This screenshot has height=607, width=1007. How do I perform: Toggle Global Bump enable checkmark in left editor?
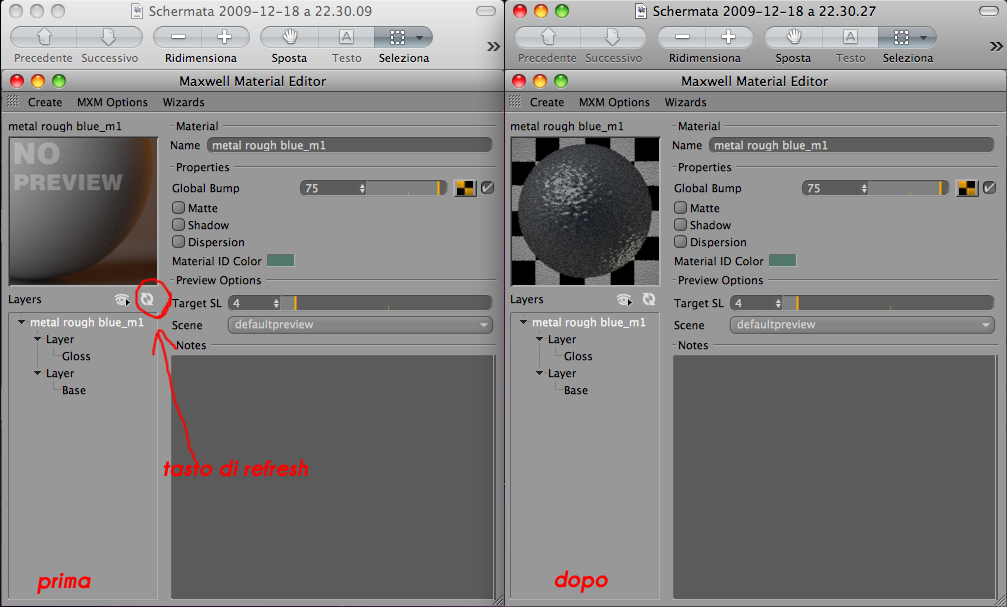[x=487, y=188]
